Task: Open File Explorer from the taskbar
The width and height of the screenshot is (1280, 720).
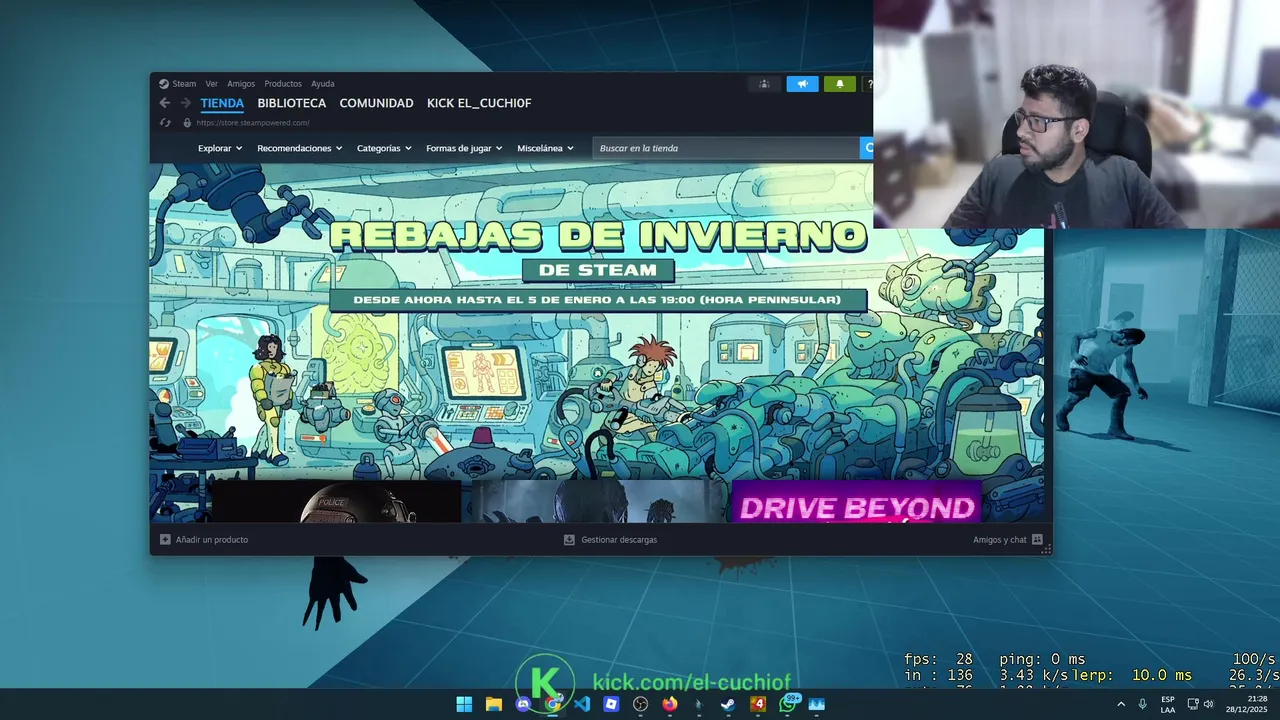Action: [493, 704]
